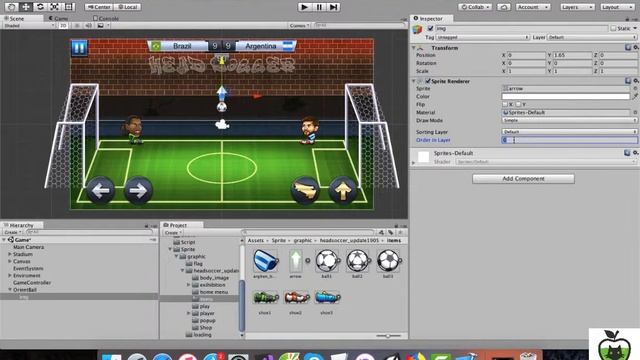Screen dimensions: 640x360
Task: Collapse the Transform component
Action: point(413,48)
